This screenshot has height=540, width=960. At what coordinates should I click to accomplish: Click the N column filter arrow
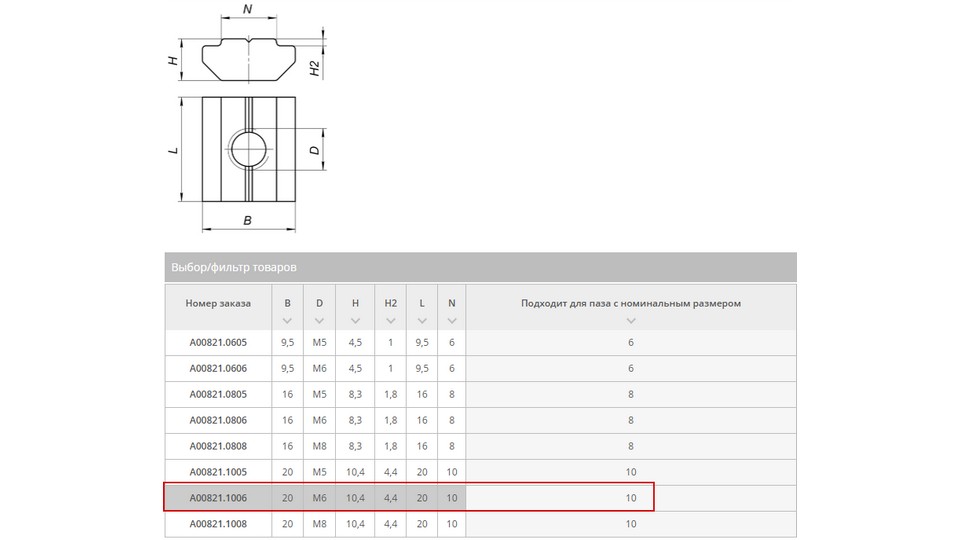452,321
